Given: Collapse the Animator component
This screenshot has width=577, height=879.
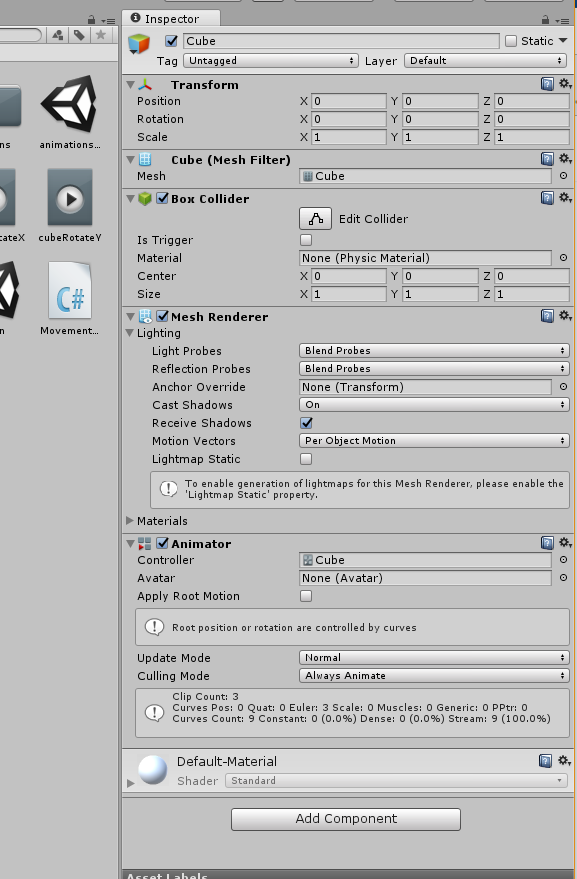Looking at the screenshot, I should 131,543.
